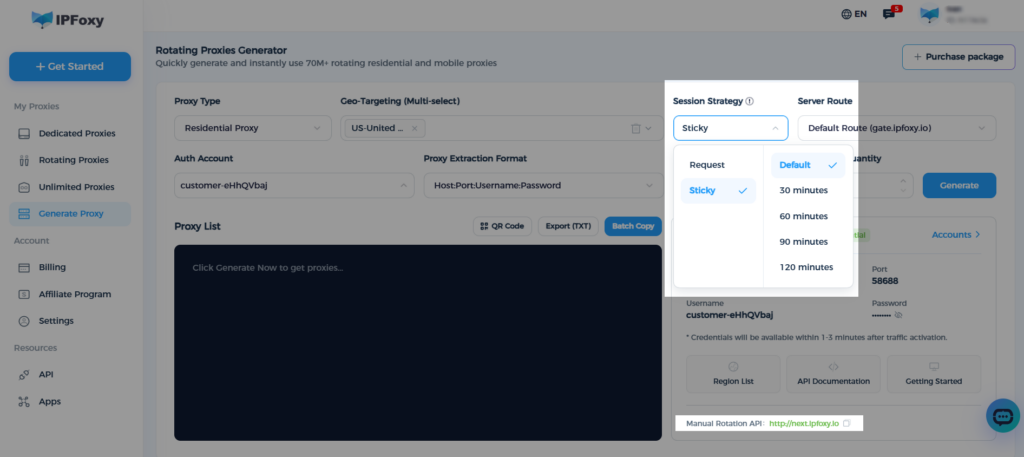Open the chat messages notification icon
Image resolution: width=1024 pixels, height=457 pixels.
[889, 14]
